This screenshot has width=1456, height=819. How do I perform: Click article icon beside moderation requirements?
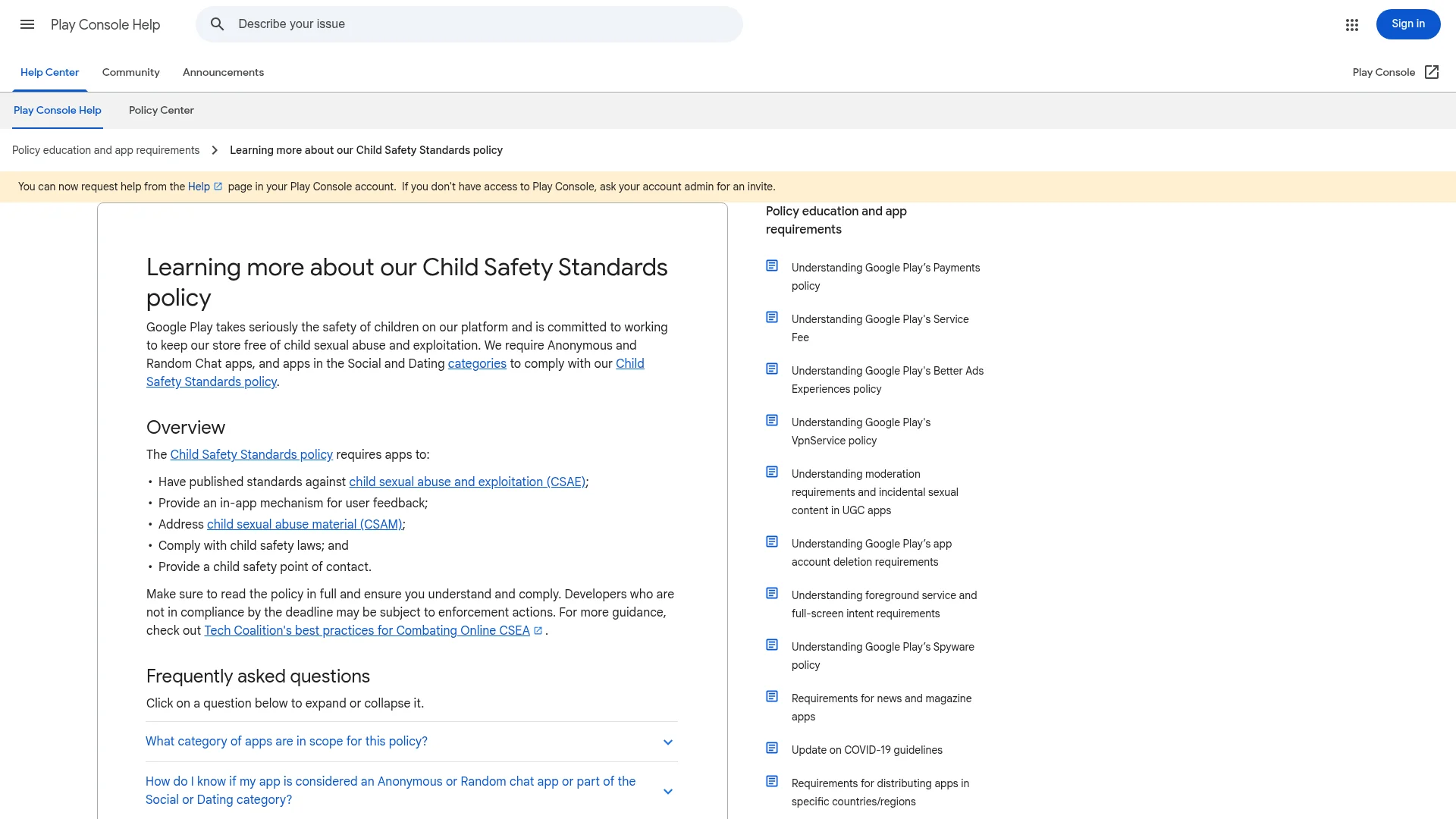click(x=772, y=472)
